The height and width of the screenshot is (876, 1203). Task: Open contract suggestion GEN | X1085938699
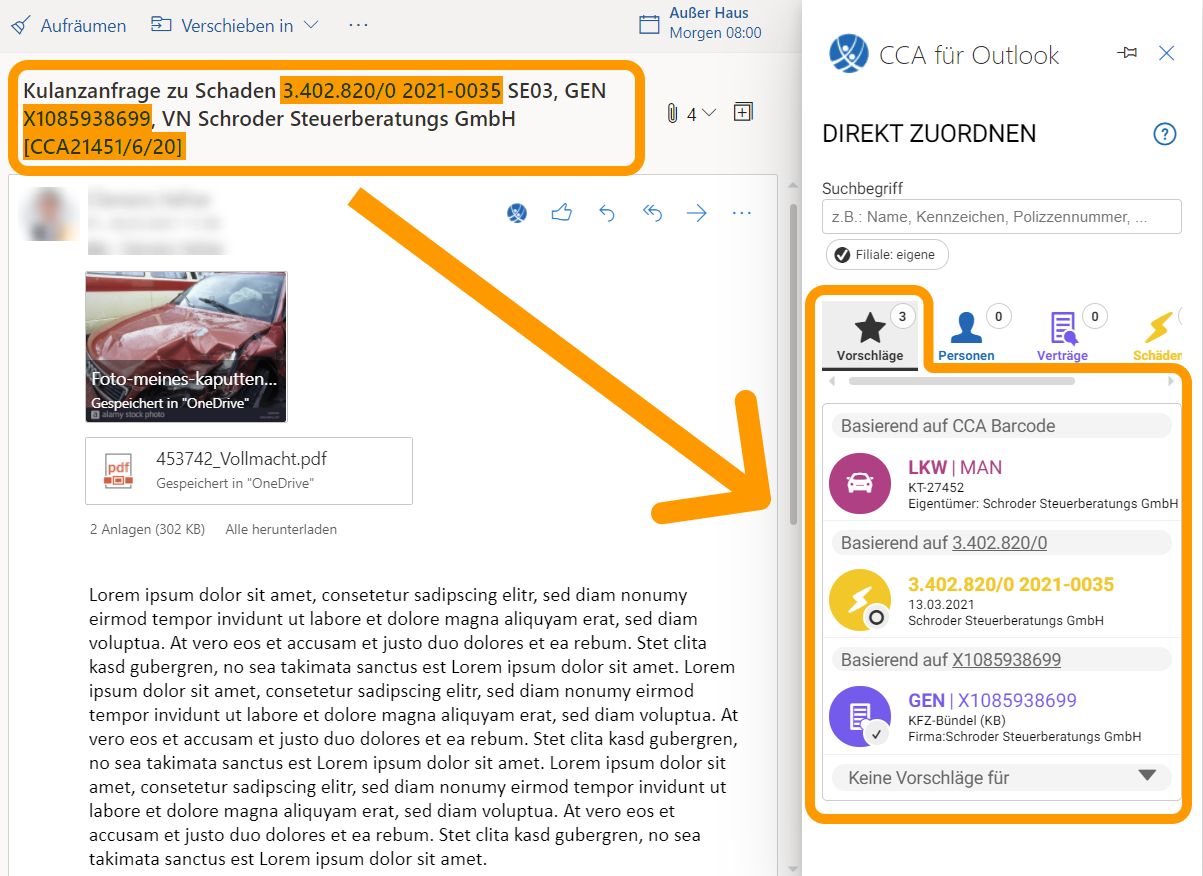tap(992, 700)
